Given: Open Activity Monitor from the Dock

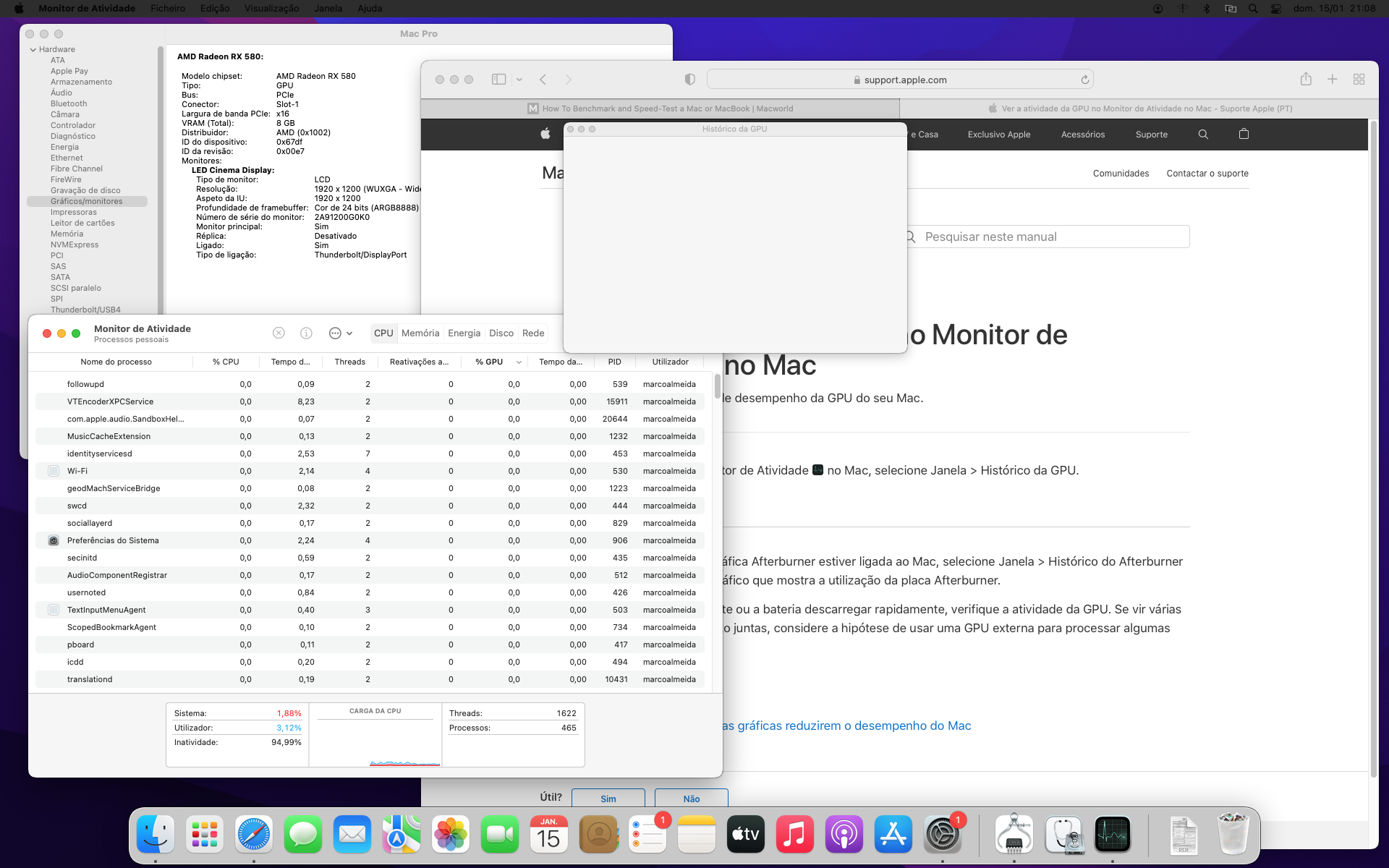Looking at the screenshot, I should pos(1112,835).
